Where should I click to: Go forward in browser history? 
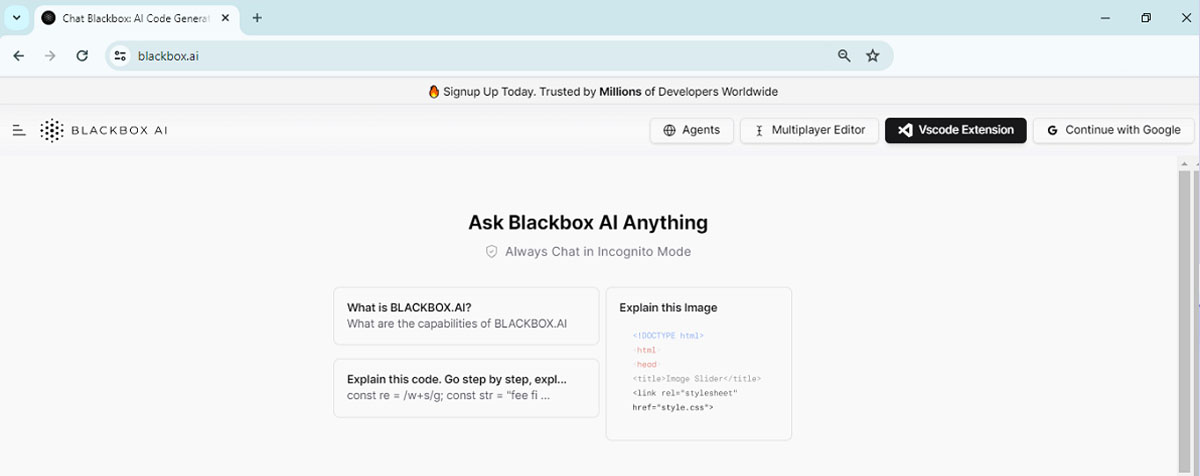pos(50,56)
